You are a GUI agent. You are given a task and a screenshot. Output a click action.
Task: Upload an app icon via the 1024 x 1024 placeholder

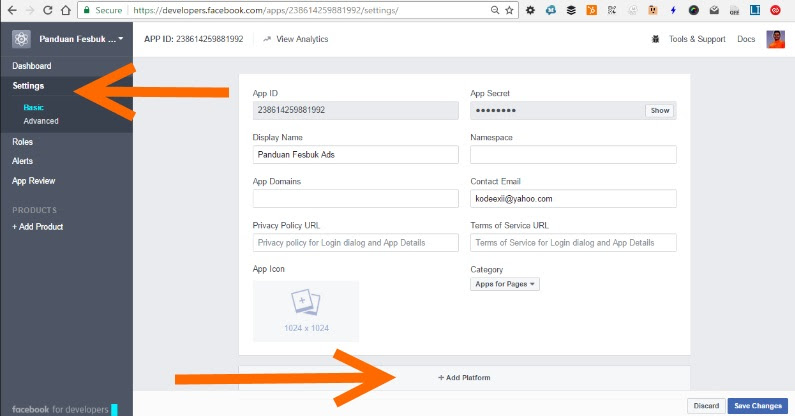[306, 311]
